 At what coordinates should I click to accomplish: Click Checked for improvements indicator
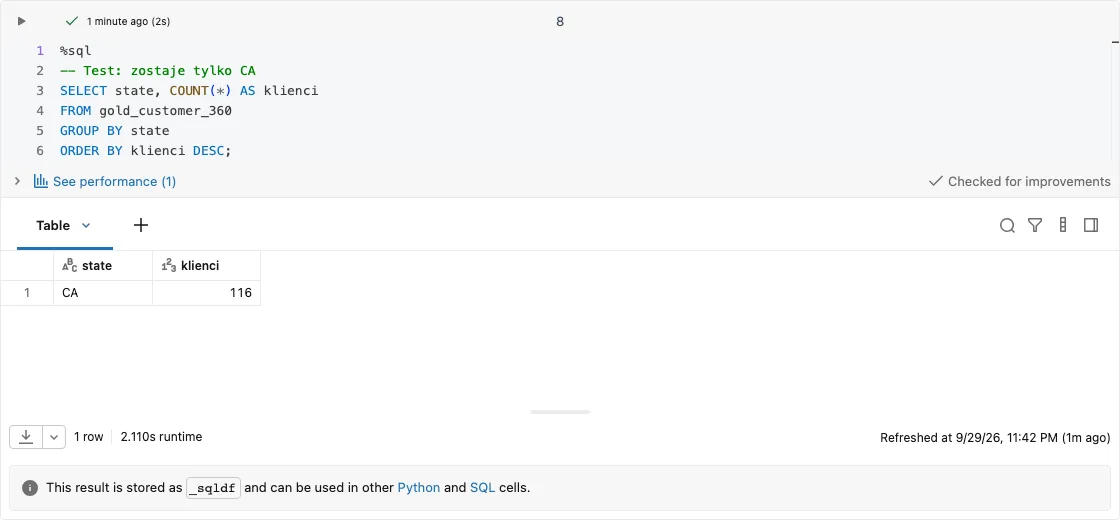(x=1020, y=181)
